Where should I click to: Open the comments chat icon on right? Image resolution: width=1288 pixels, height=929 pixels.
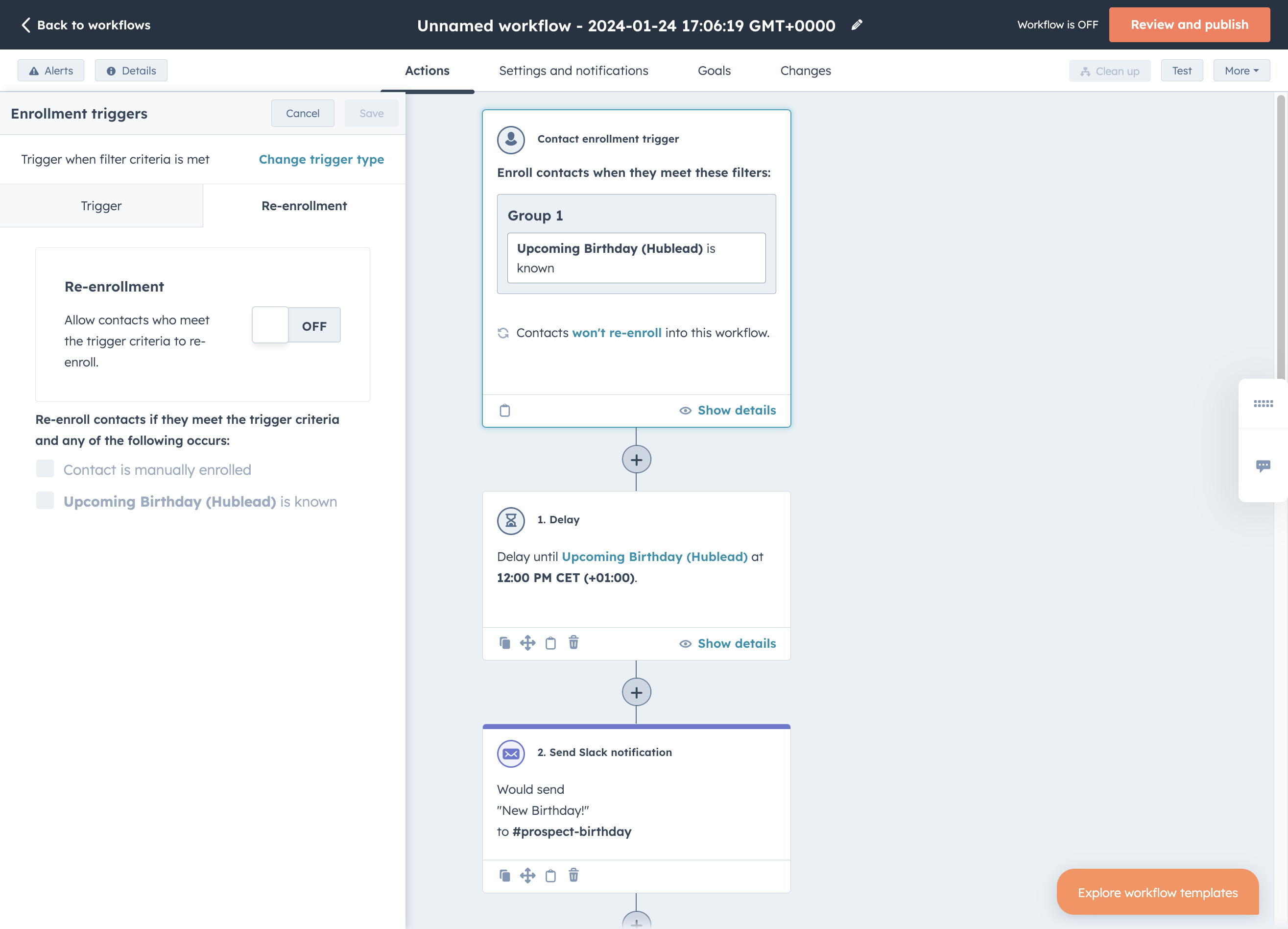pos(1263,466)
